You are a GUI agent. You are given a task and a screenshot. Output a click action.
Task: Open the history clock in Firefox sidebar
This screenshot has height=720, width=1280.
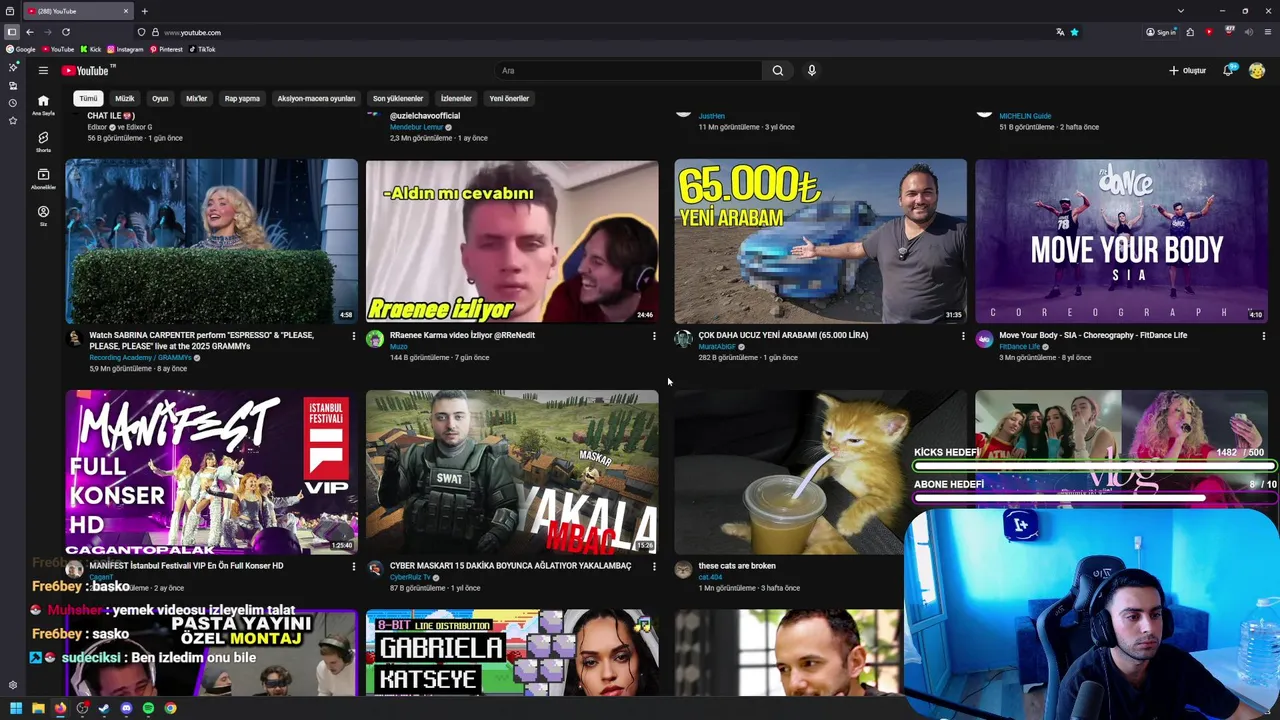12,103
